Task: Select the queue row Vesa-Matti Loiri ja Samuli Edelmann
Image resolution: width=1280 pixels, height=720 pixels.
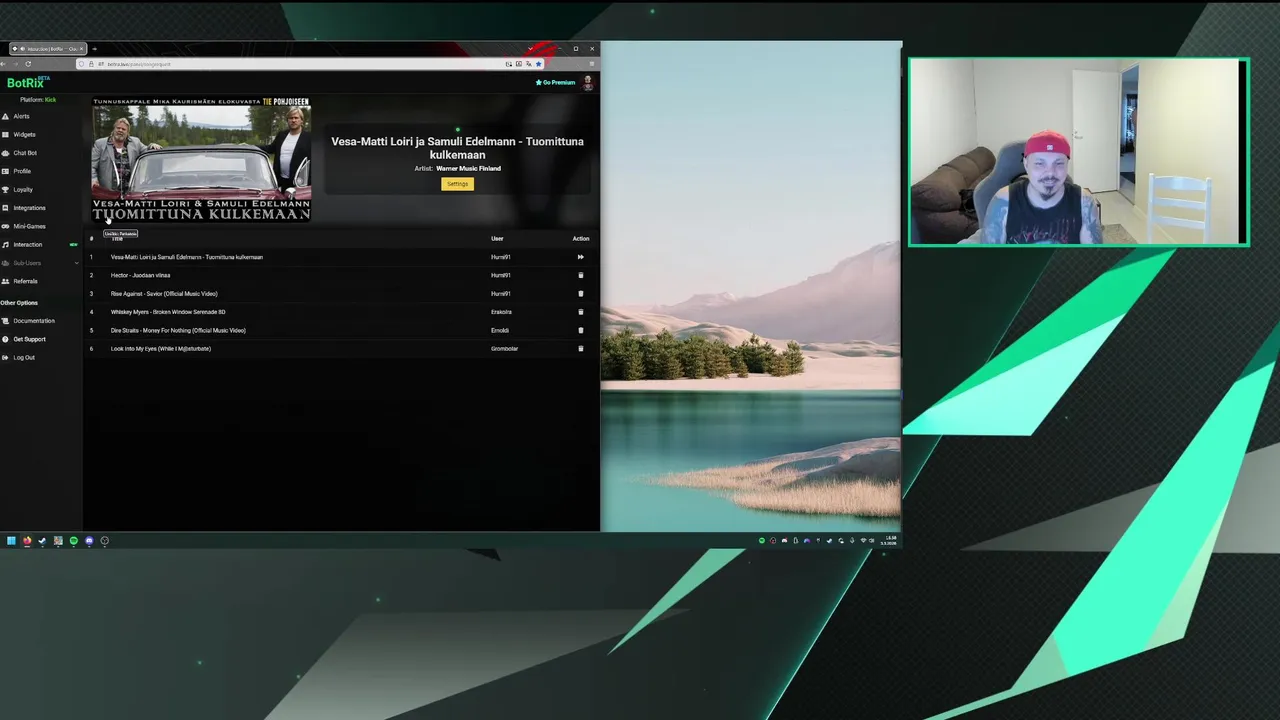Action: pyautogui.click(x=340, y=257)
